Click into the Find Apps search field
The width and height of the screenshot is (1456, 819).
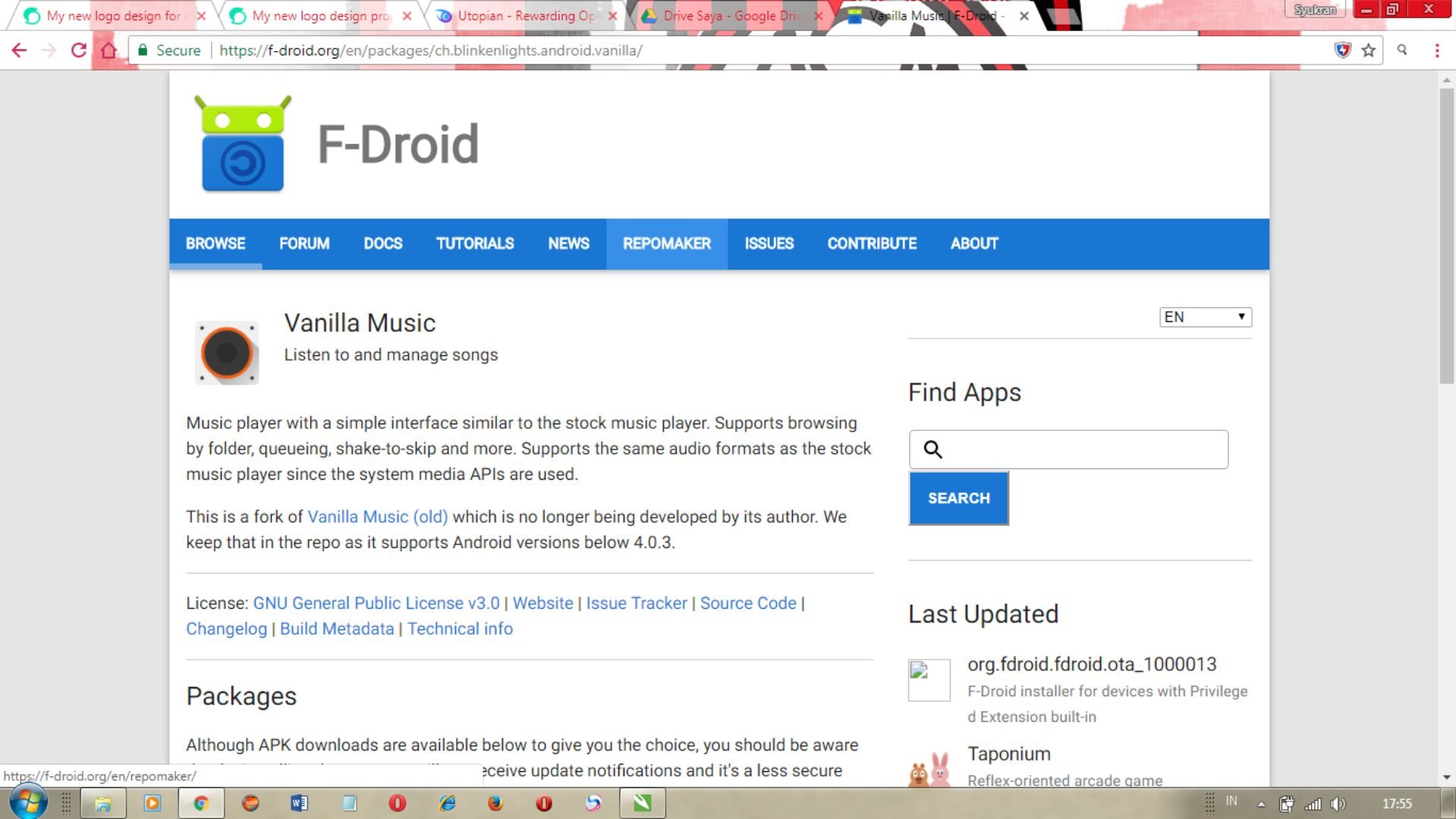(1068, 449)
